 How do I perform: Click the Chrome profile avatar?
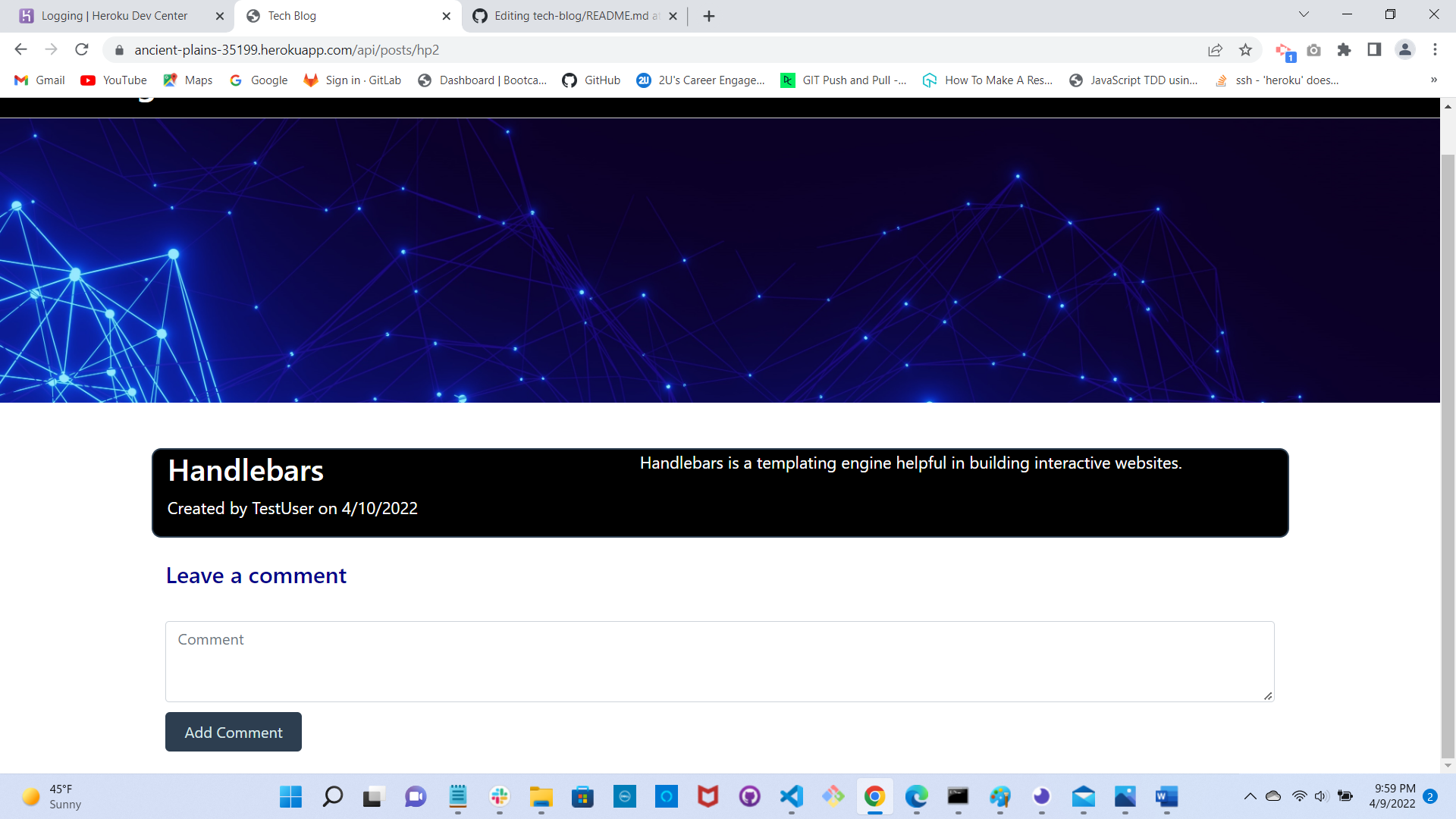(x=1404, y=49)
